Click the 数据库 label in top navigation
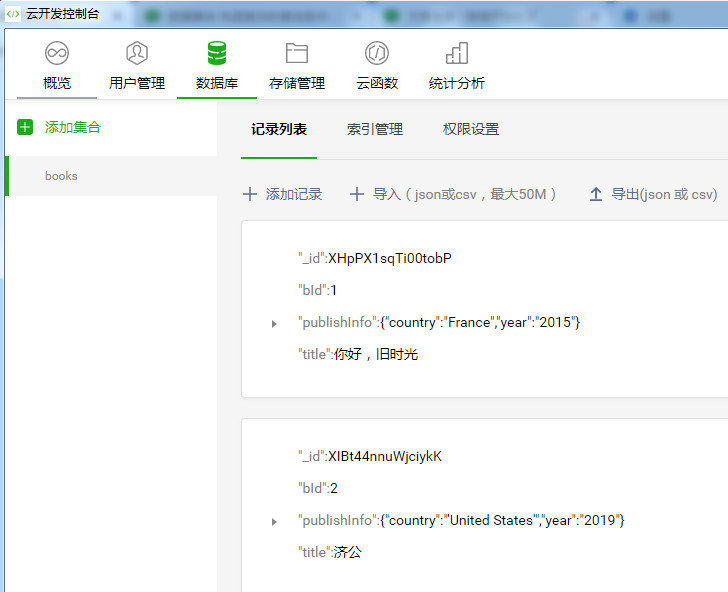The width and height of the screenshot is (728, 592). click(217, 83)
